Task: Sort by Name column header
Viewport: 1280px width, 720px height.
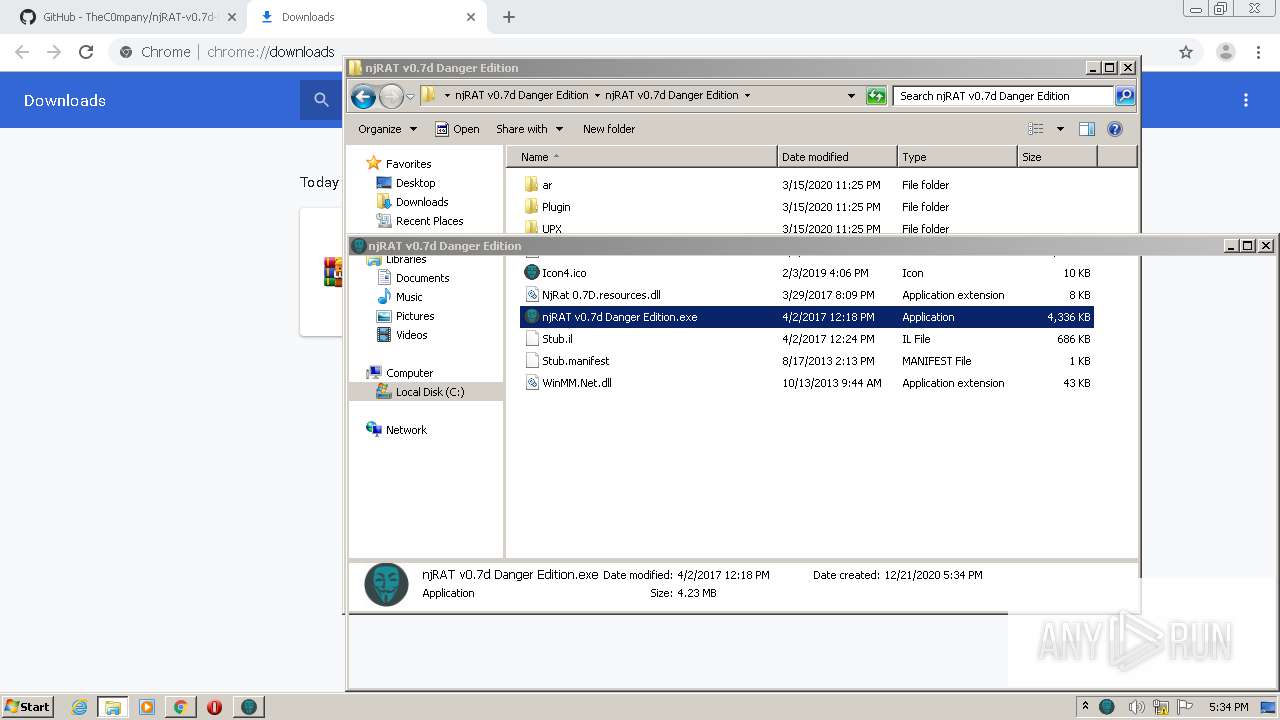Action: (x=641, y=157)
